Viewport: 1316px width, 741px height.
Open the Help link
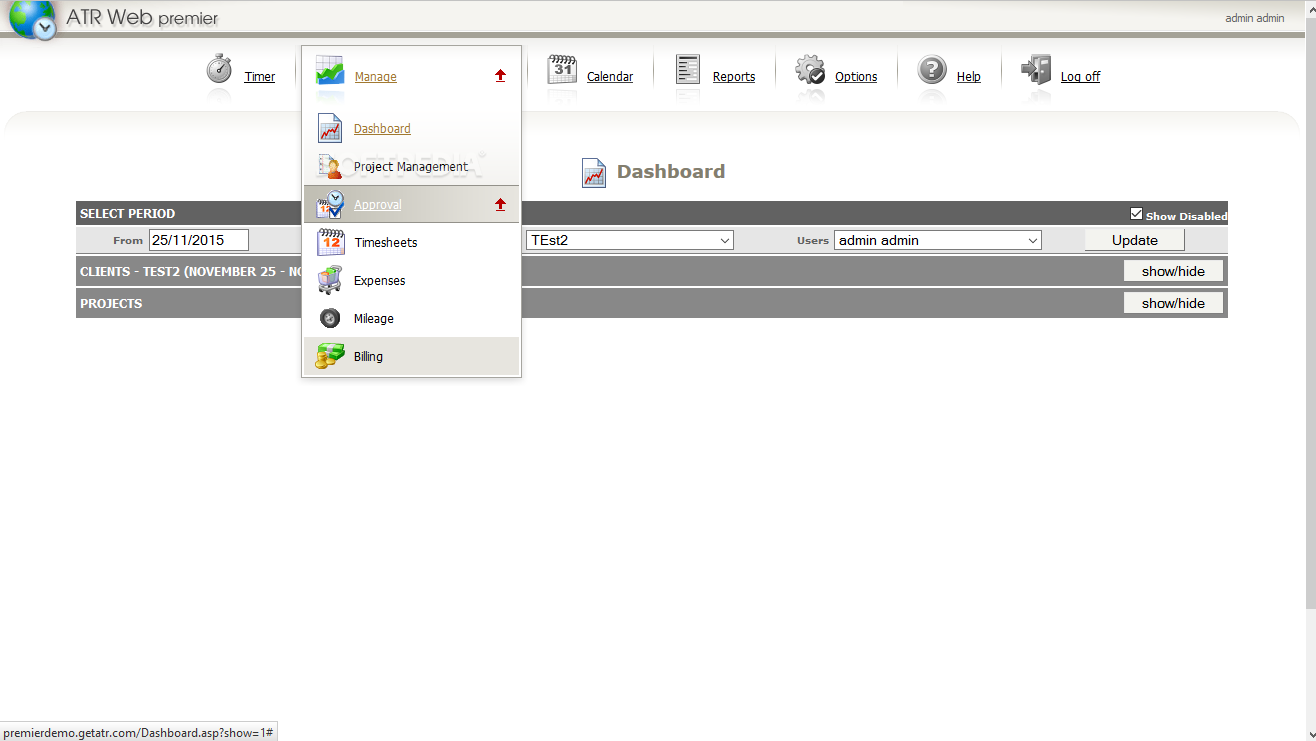tap(969, 77)
